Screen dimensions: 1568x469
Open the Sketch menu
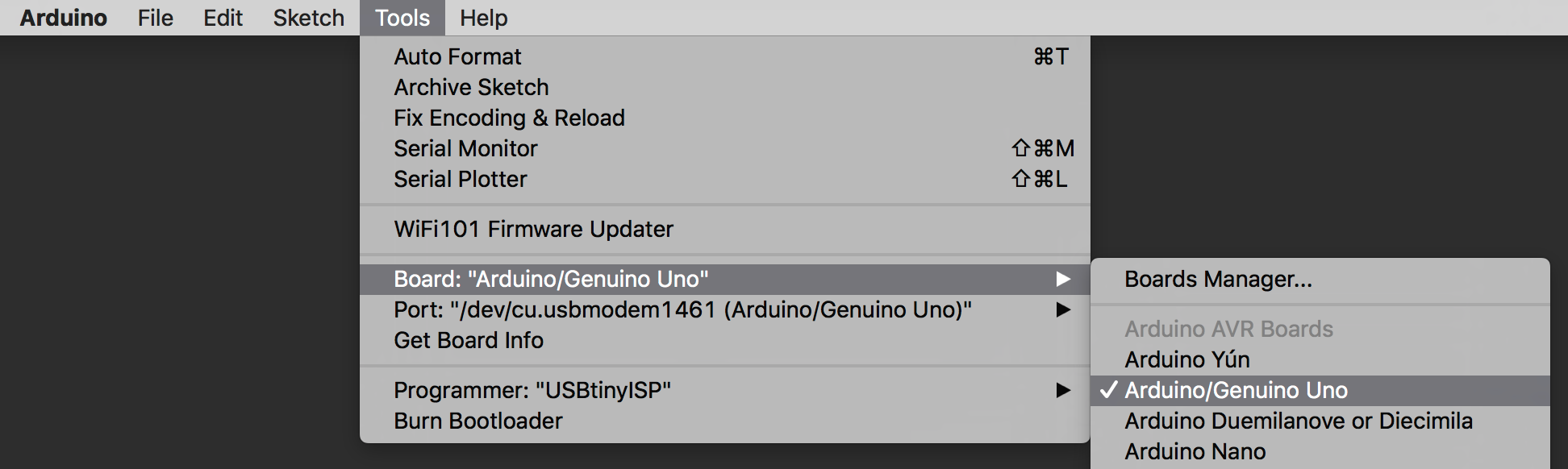point(308,18)
